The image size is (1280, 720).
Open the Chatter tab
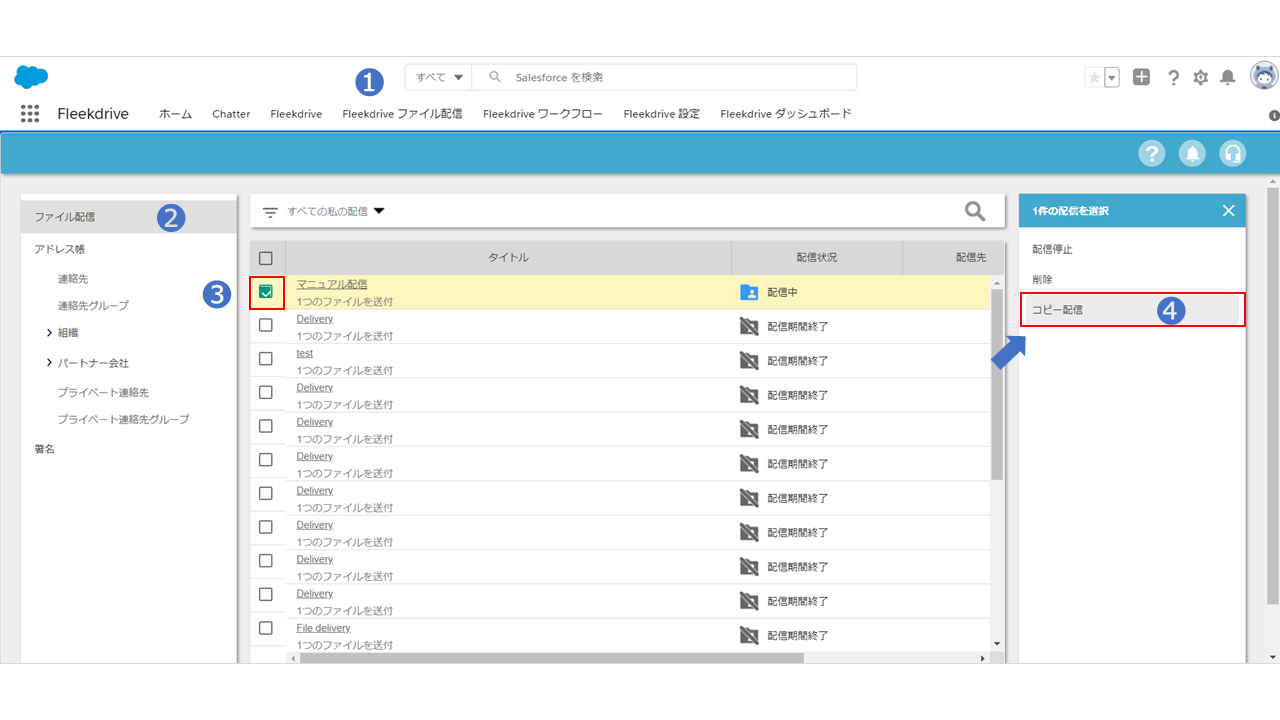click(231, 114)
